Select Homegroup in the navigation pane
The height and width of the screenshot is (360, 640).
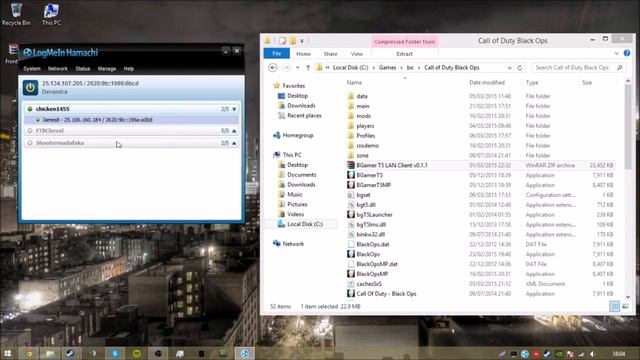pyautogui.click(x=298, y=135)
